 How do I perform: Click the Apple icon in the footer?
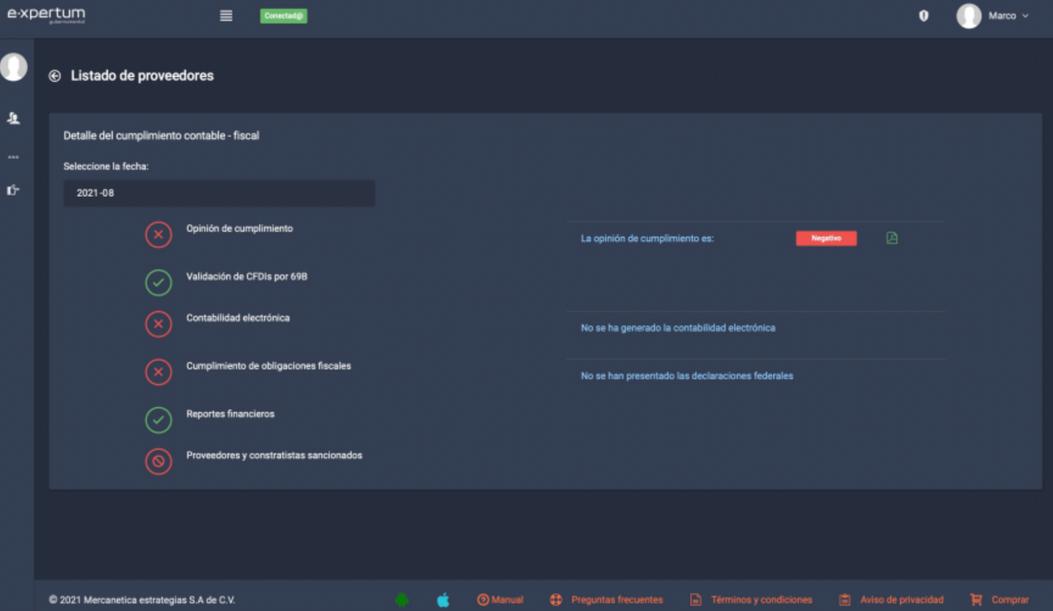pos(443,600)
